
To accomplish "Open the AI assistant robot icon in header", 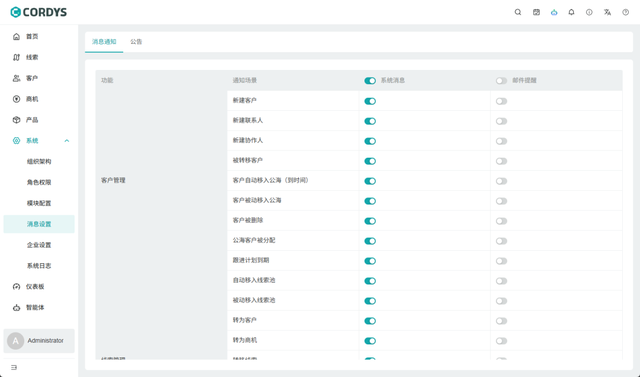I will point(554,12).
